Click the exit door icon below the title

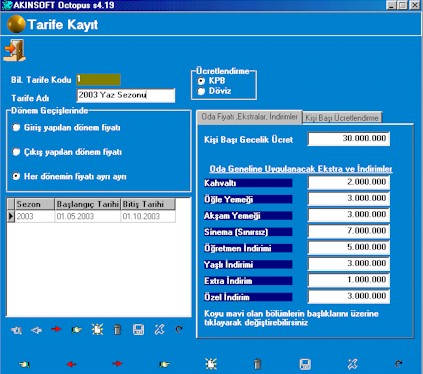pyautogui.click(x=14, y=50)
